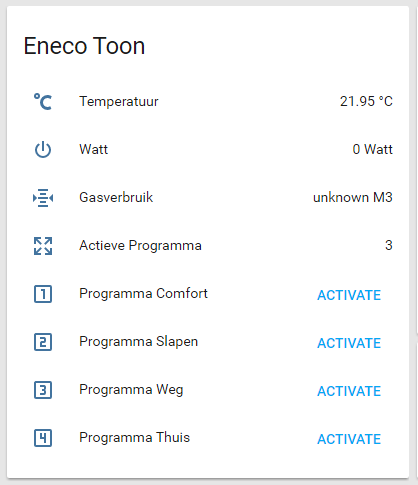Activate the Programma Slapen script

pyautogui.click(x=349, y=343)
